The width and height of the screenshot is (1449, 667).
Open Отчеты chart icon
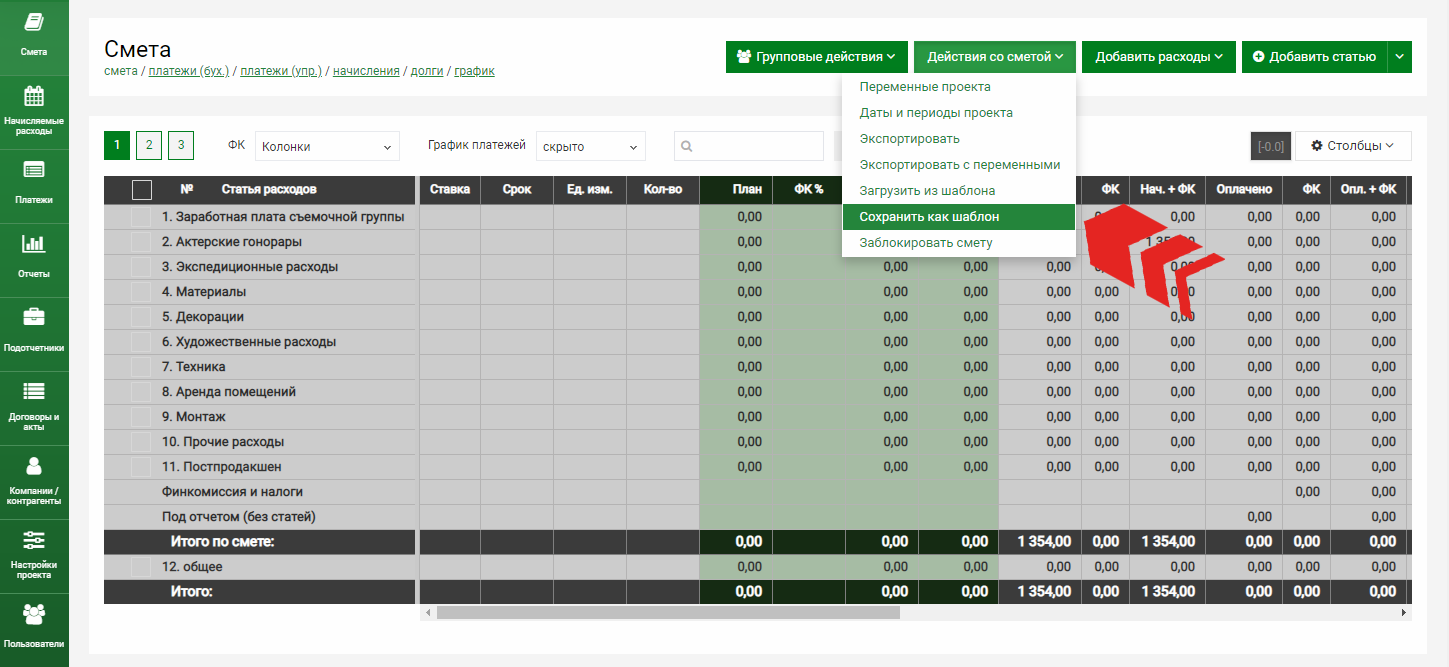pos(34,244)
